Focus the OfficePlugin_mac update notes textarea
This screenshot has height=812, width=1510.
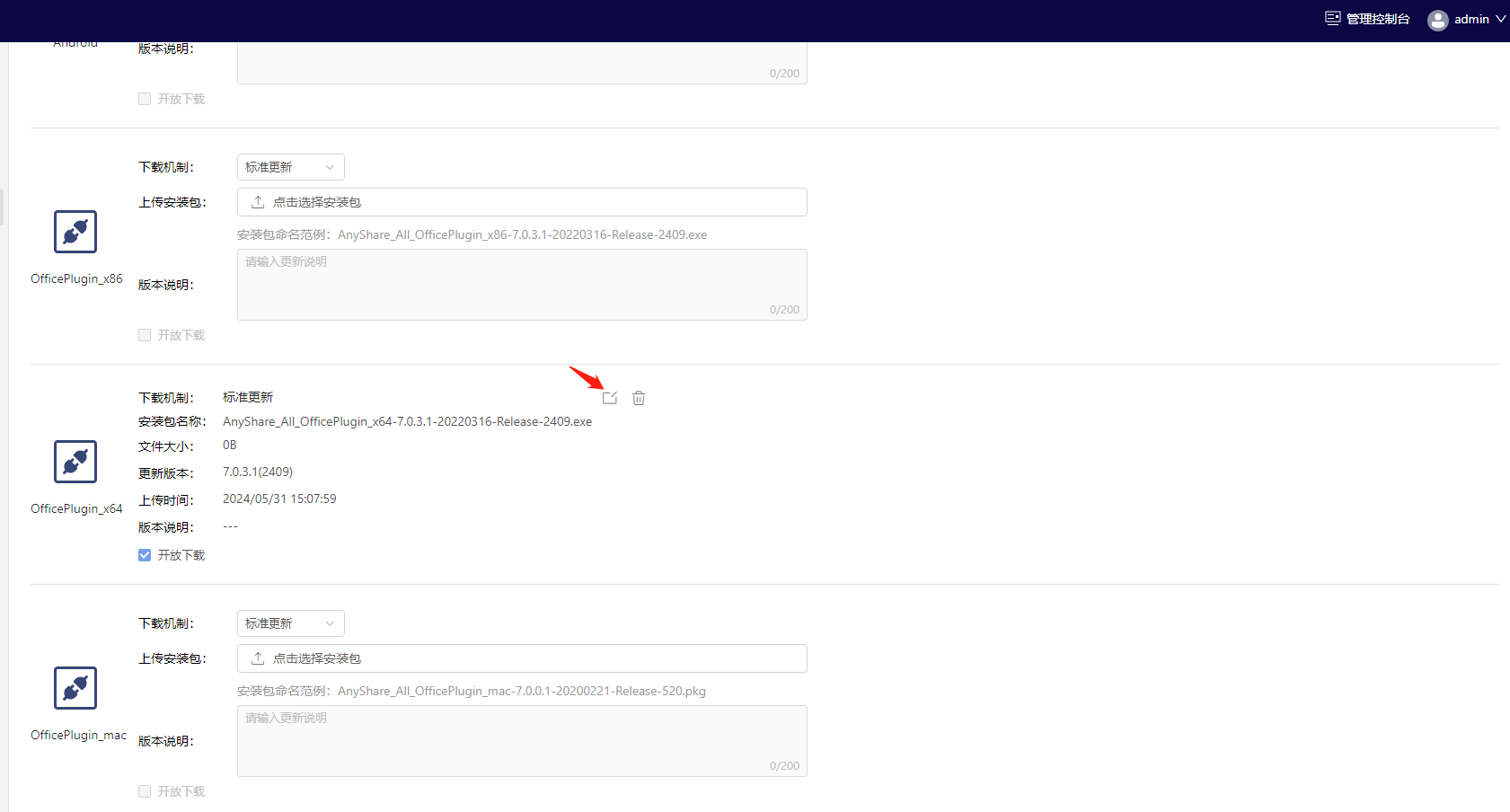(522, 741)
